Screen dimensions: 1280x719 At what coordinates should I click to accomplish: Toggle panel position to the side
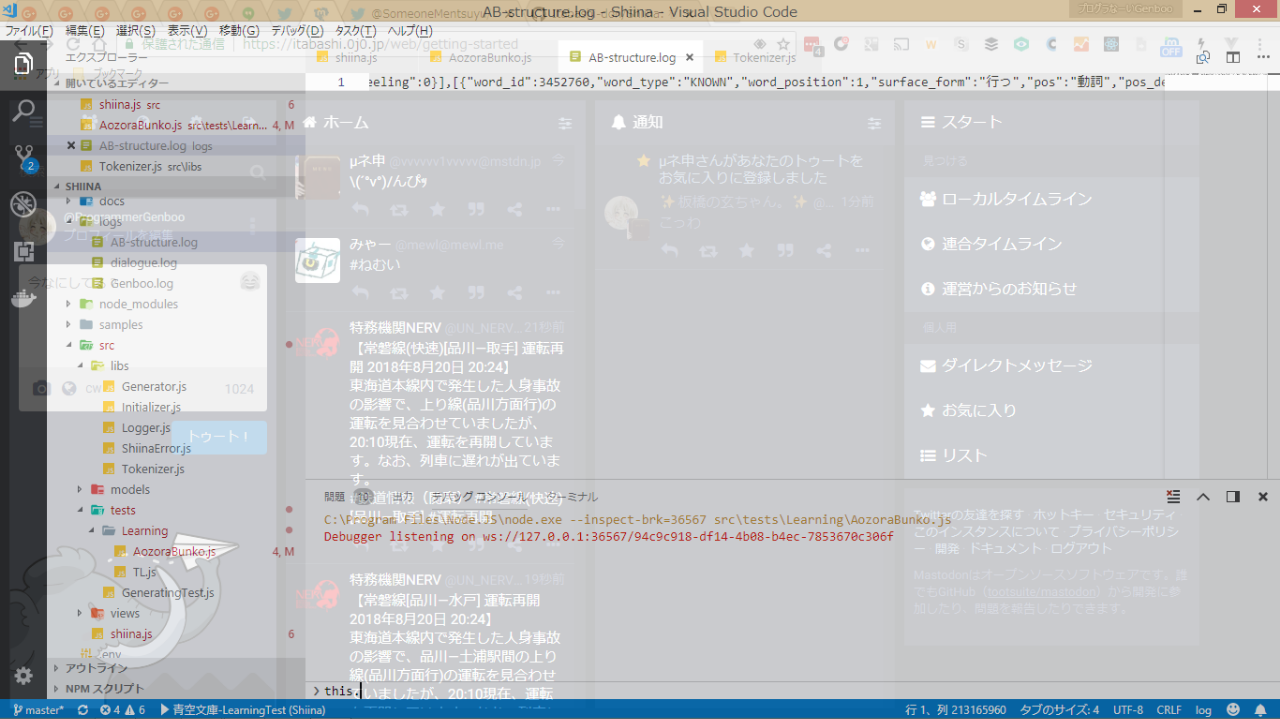[1233, 497]
